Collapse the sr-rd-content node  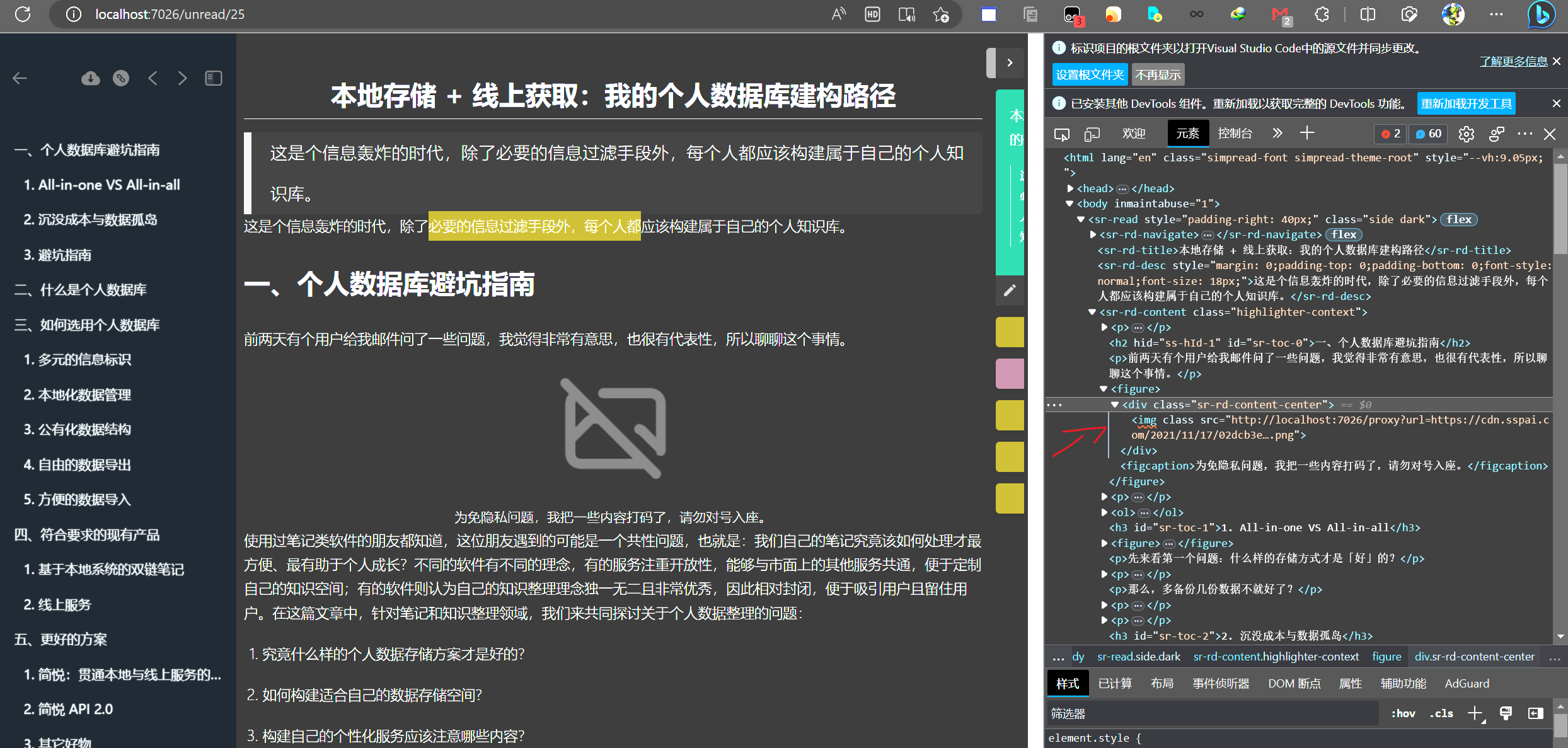click(1092, 312)
